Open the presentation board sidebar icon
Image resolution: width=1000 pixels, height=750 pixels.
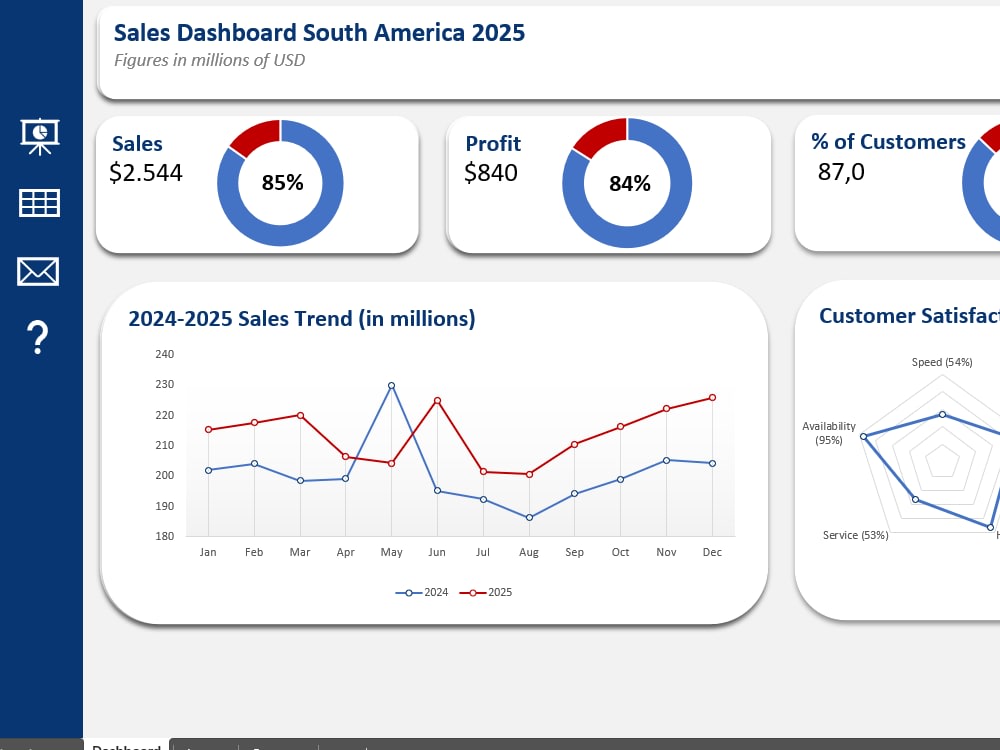(x=40, y=136)
